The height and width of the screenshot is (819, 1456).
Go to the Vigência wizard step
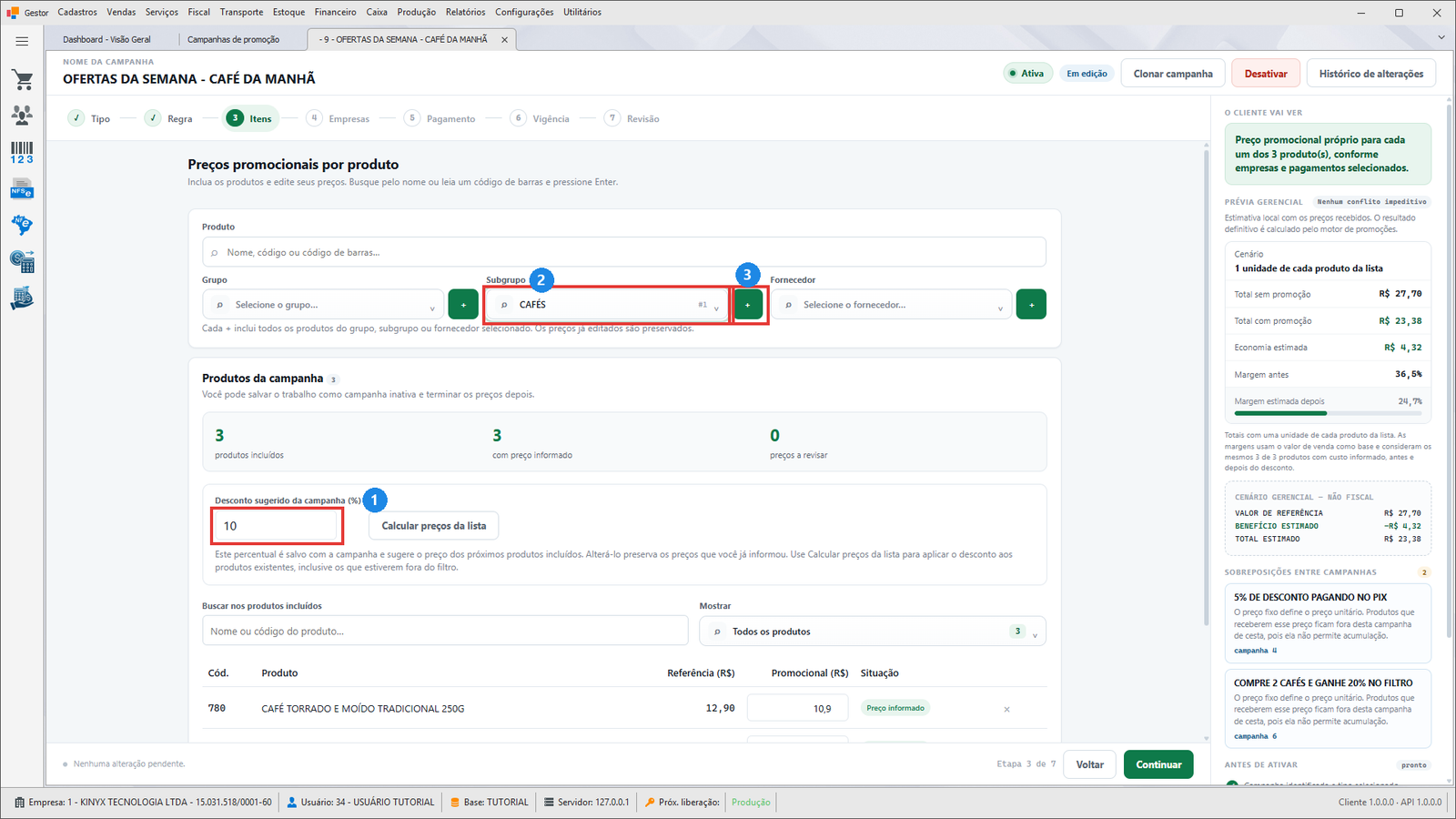click(541, 118)
